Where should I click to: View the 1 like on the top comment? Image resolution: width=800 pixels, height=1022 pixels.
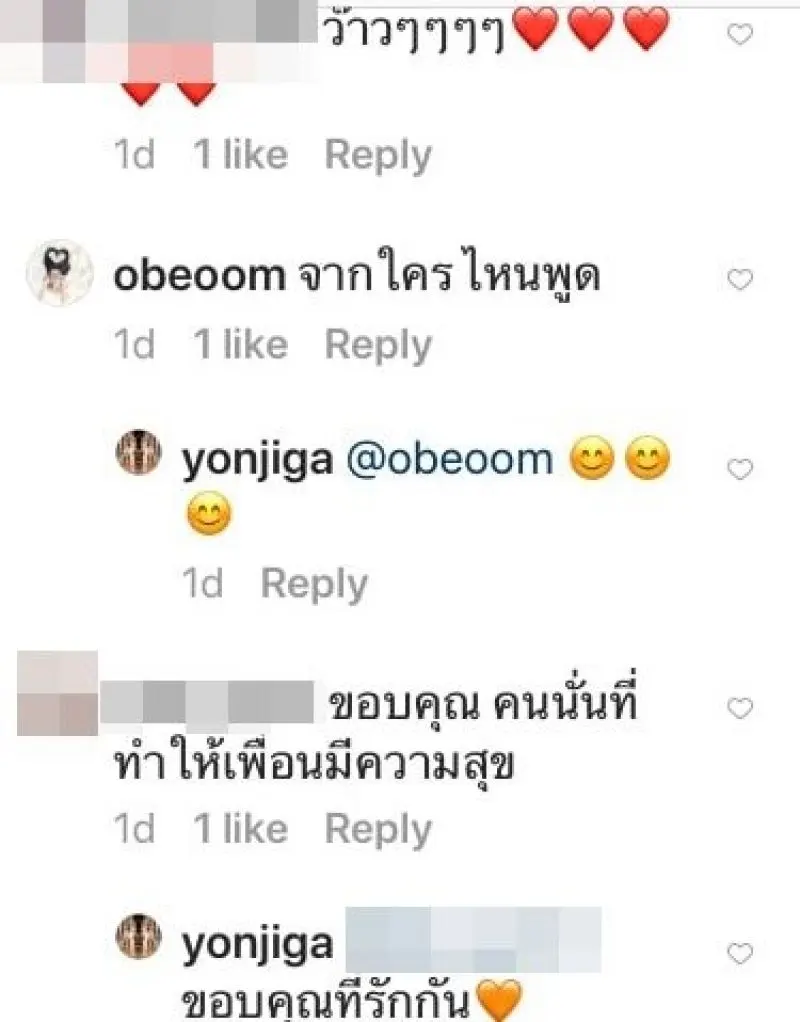241,155
